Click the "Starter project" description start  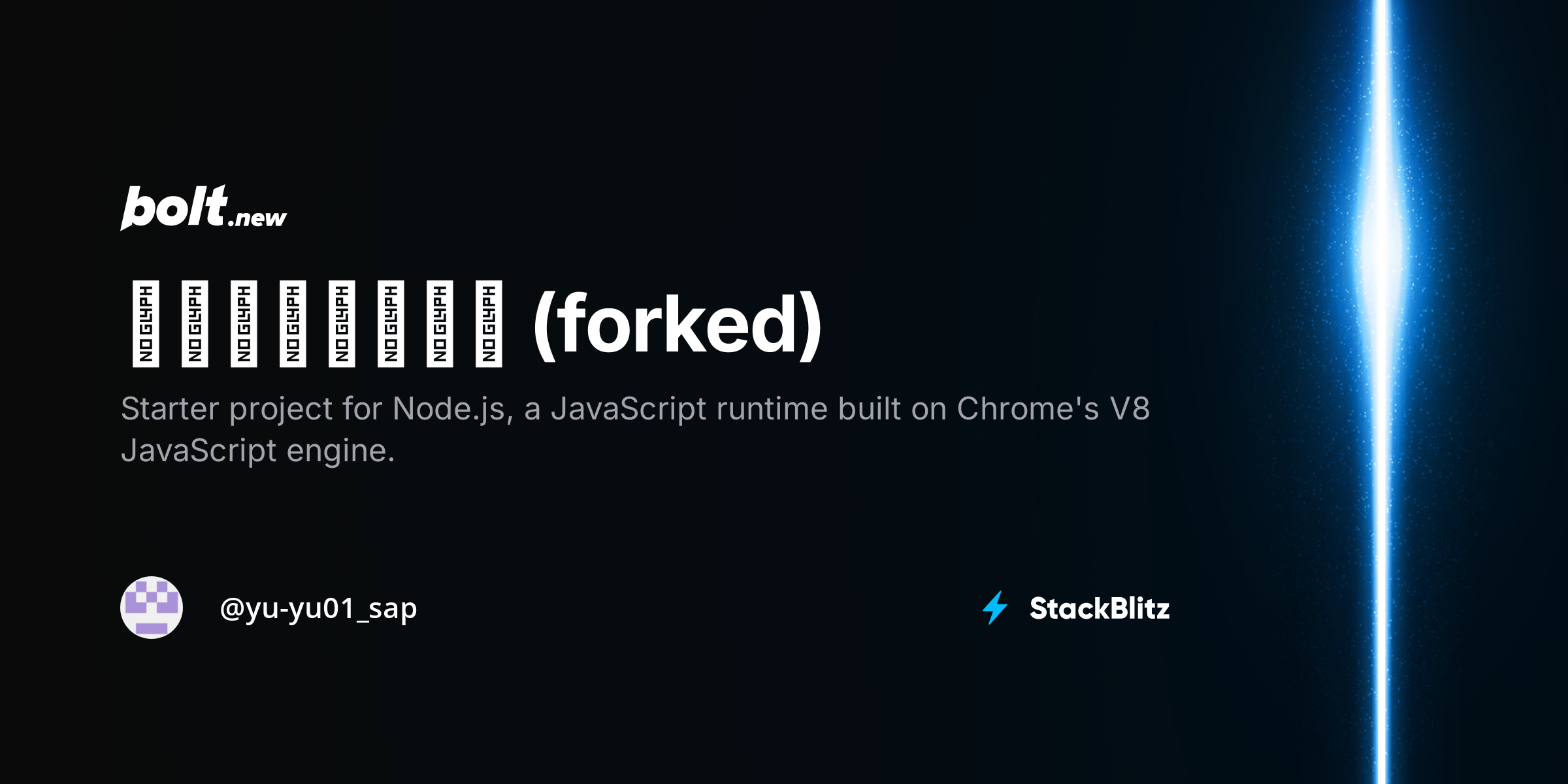point(226,410)
